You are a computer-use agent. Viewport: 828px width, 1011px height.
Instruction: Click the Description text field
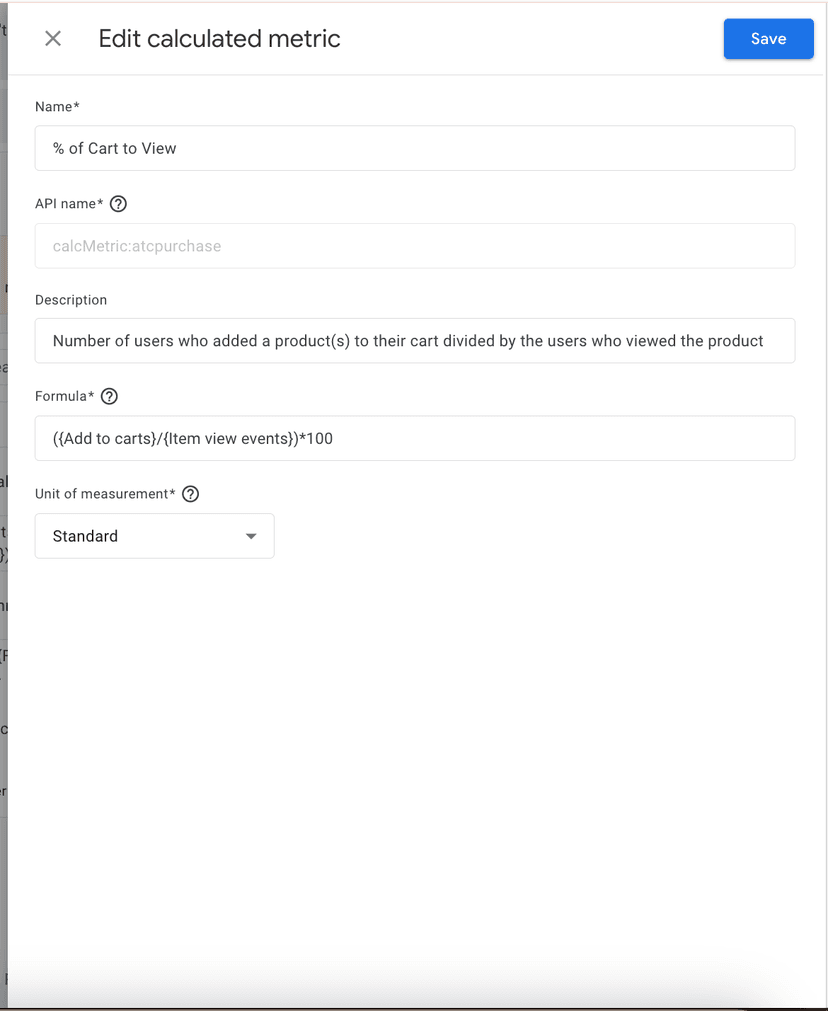point(414,340)
